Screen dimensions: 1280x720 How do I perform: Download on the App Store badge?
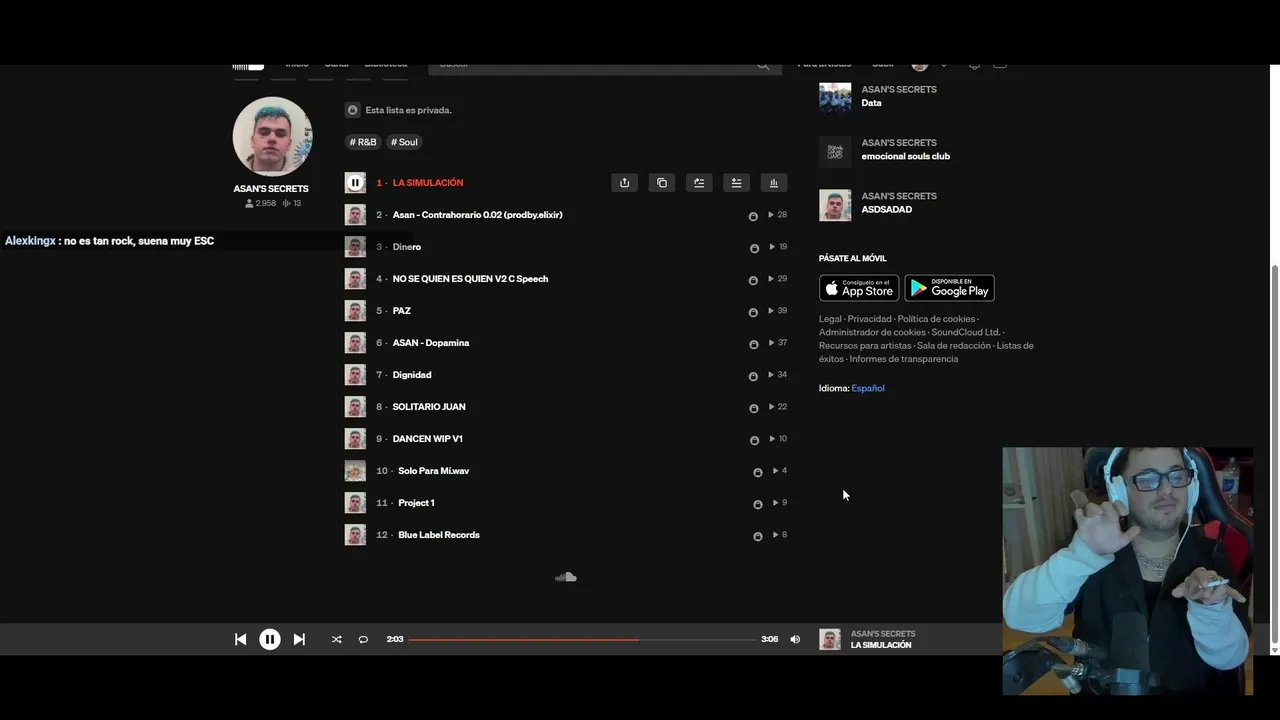point(859,288)
